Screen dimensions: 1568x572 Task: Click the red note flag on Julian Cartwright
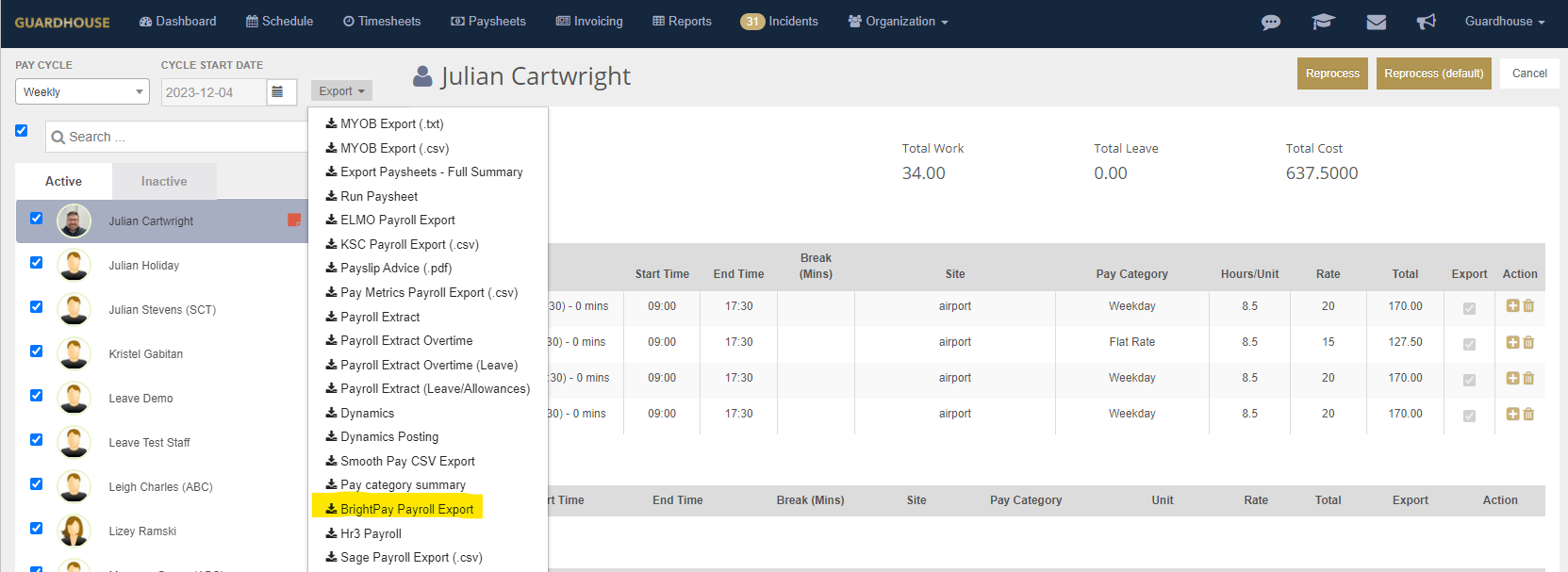click(x=294, y=220)
